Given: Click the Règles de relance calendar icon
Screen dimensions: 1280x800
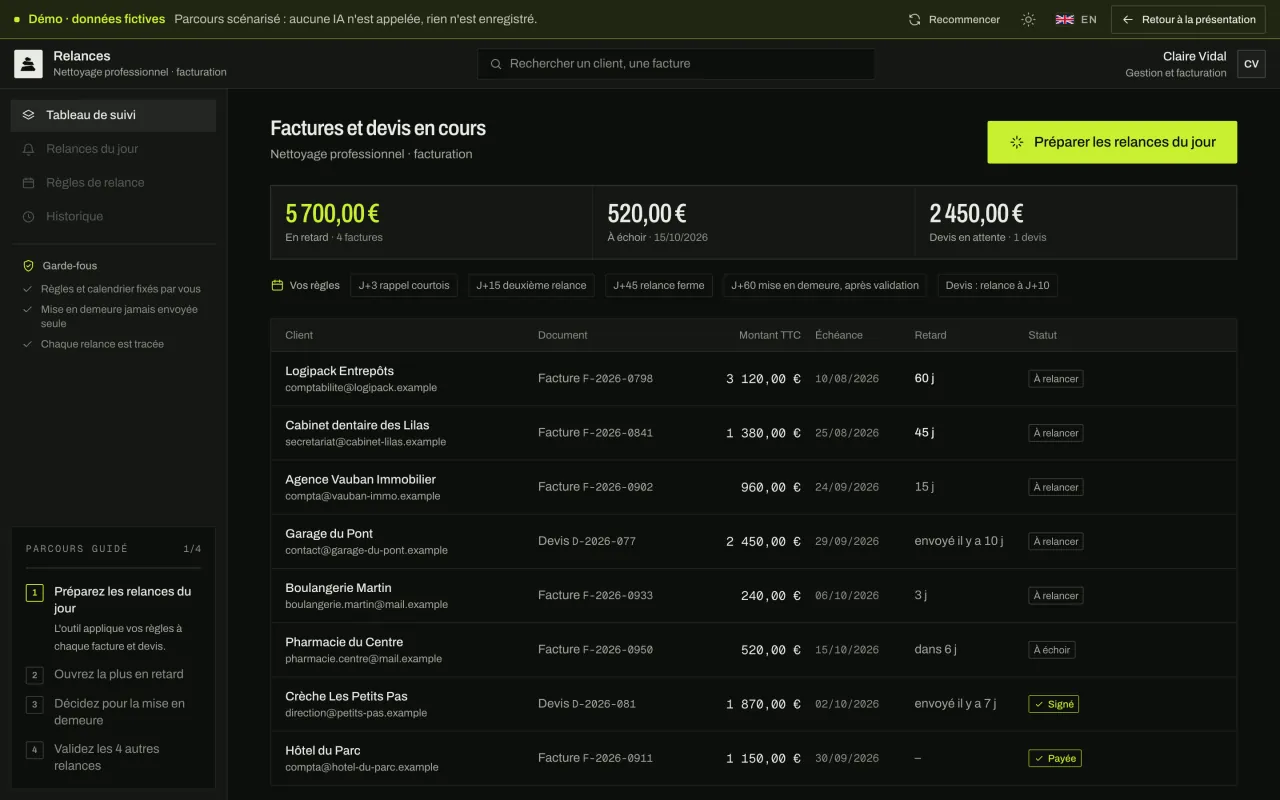Looking at the screenshot, I should point(28,183).
